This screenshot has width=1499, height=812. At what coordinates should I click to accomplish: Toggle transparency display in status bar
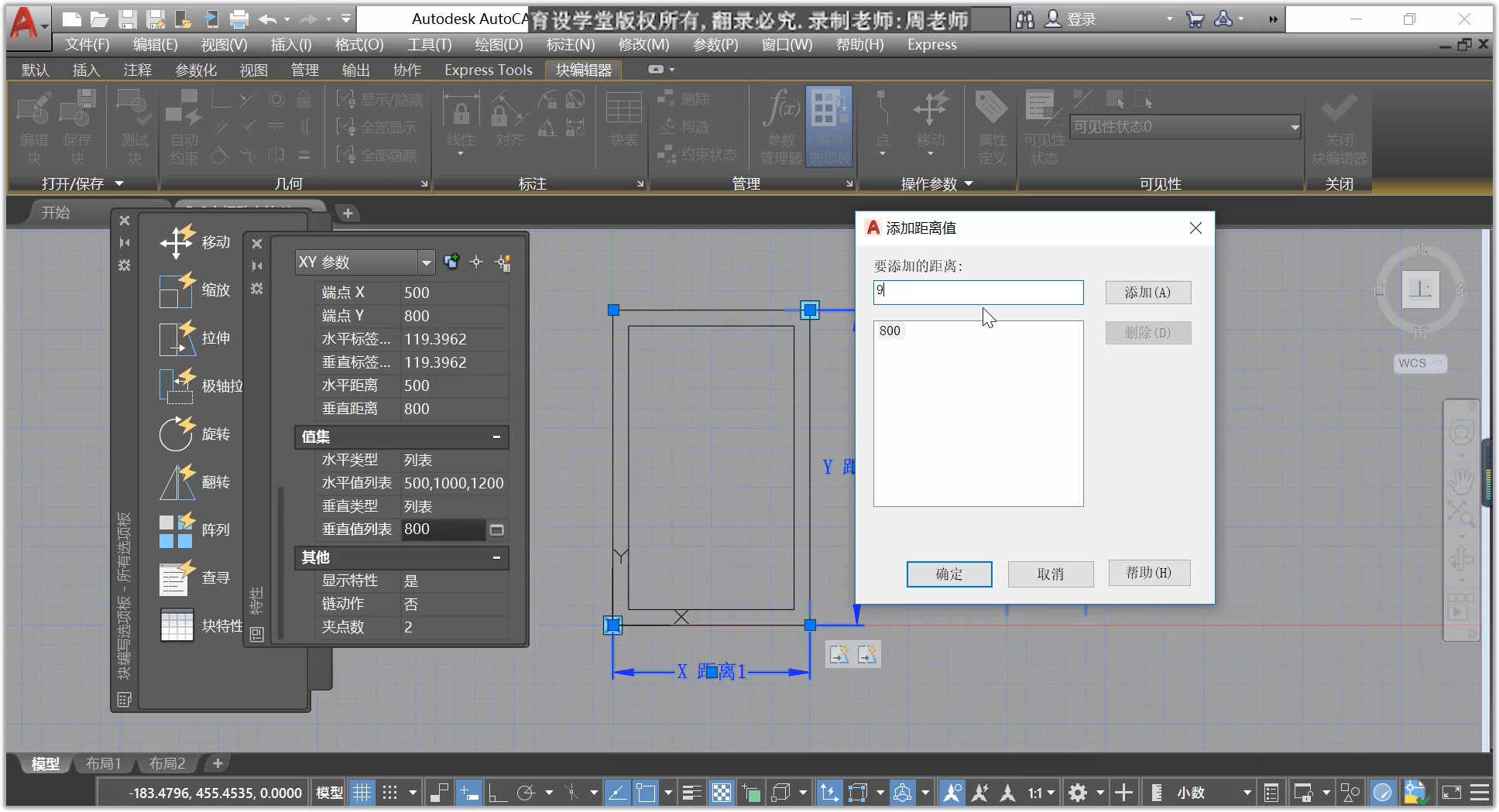722,793
